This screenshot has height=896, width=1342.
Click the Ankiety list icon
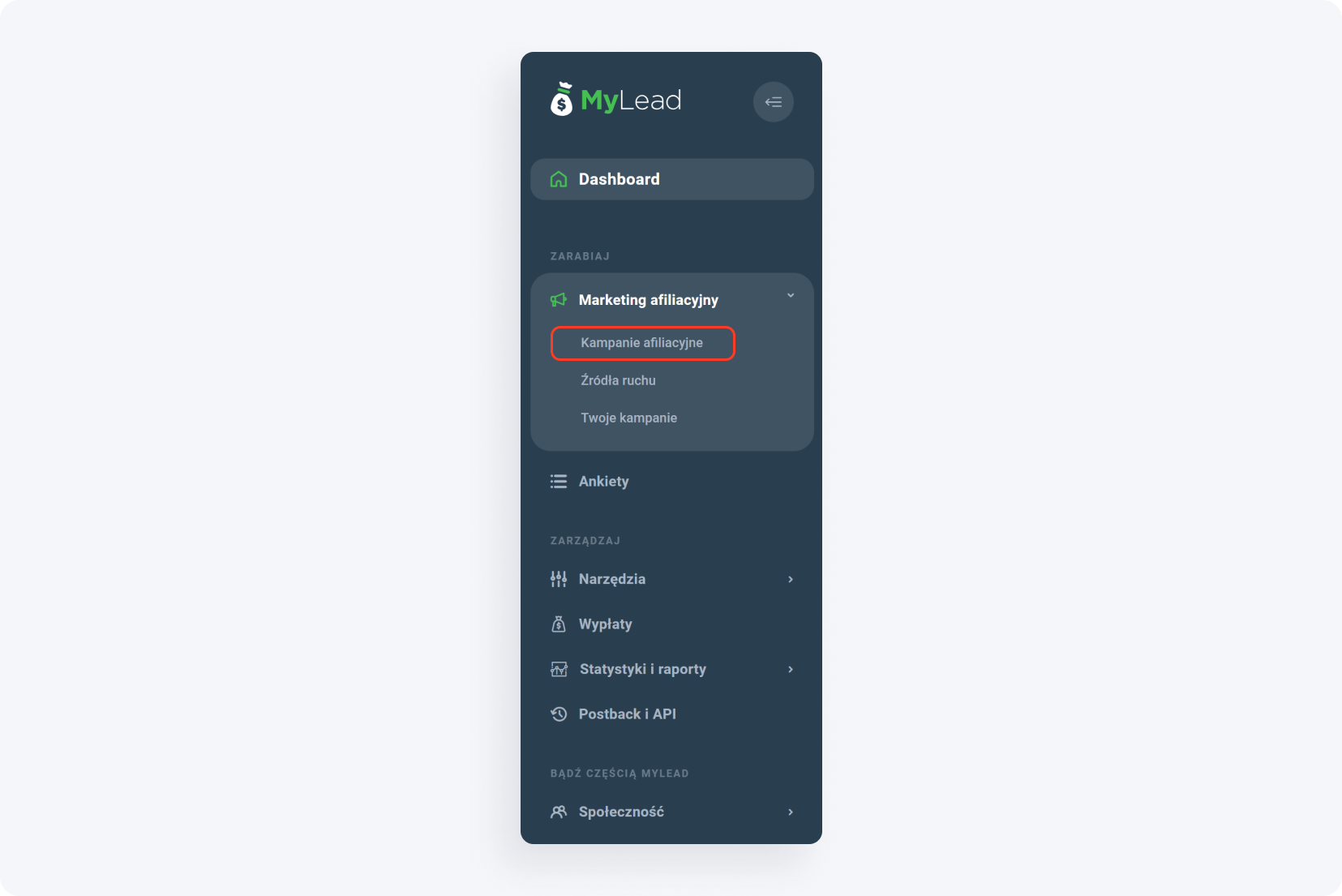pos(559,482)
